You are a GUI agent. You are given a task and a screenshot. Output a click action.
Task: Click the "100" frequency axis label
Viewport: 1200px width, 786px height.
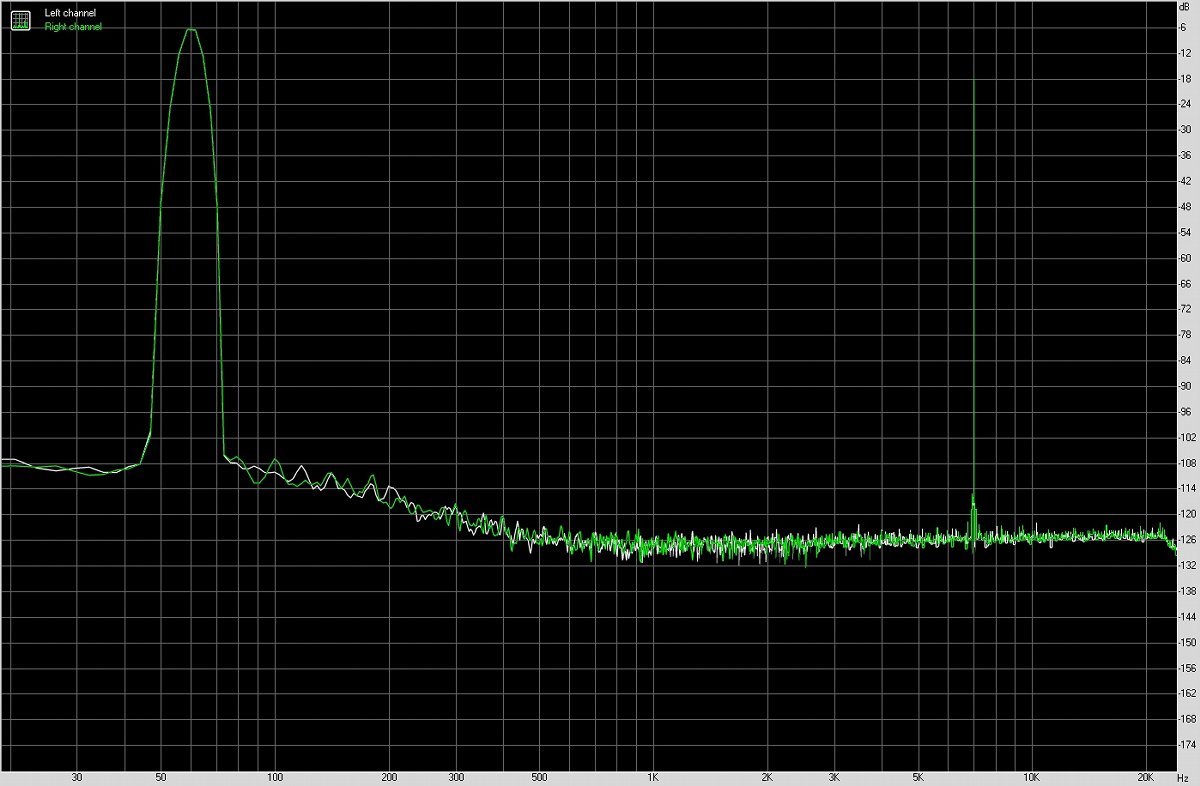tap(275, 777)
